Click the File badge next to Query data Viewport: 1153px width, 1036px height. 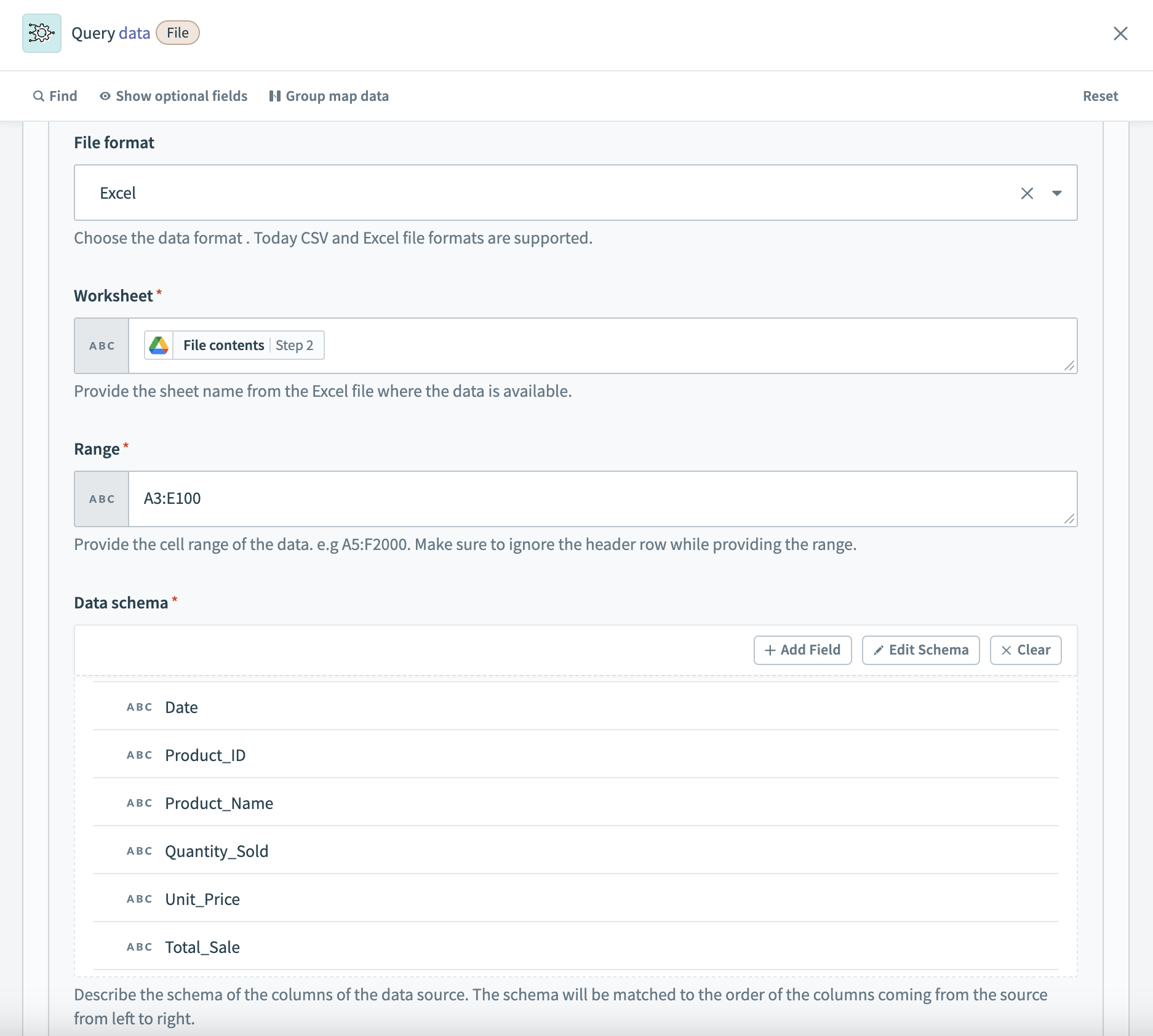click(178, 33)
